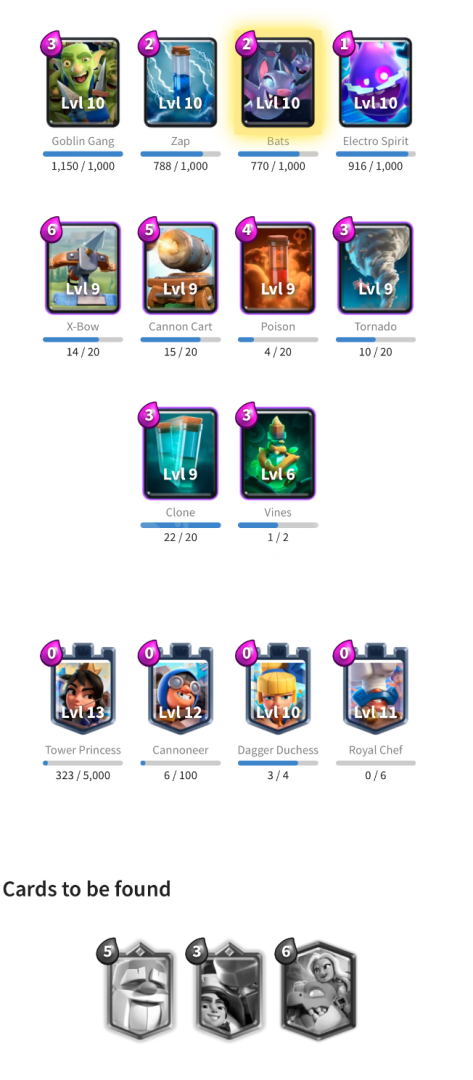
Task: Click the Goblin Gang progress bar
Action: point(83,154)
